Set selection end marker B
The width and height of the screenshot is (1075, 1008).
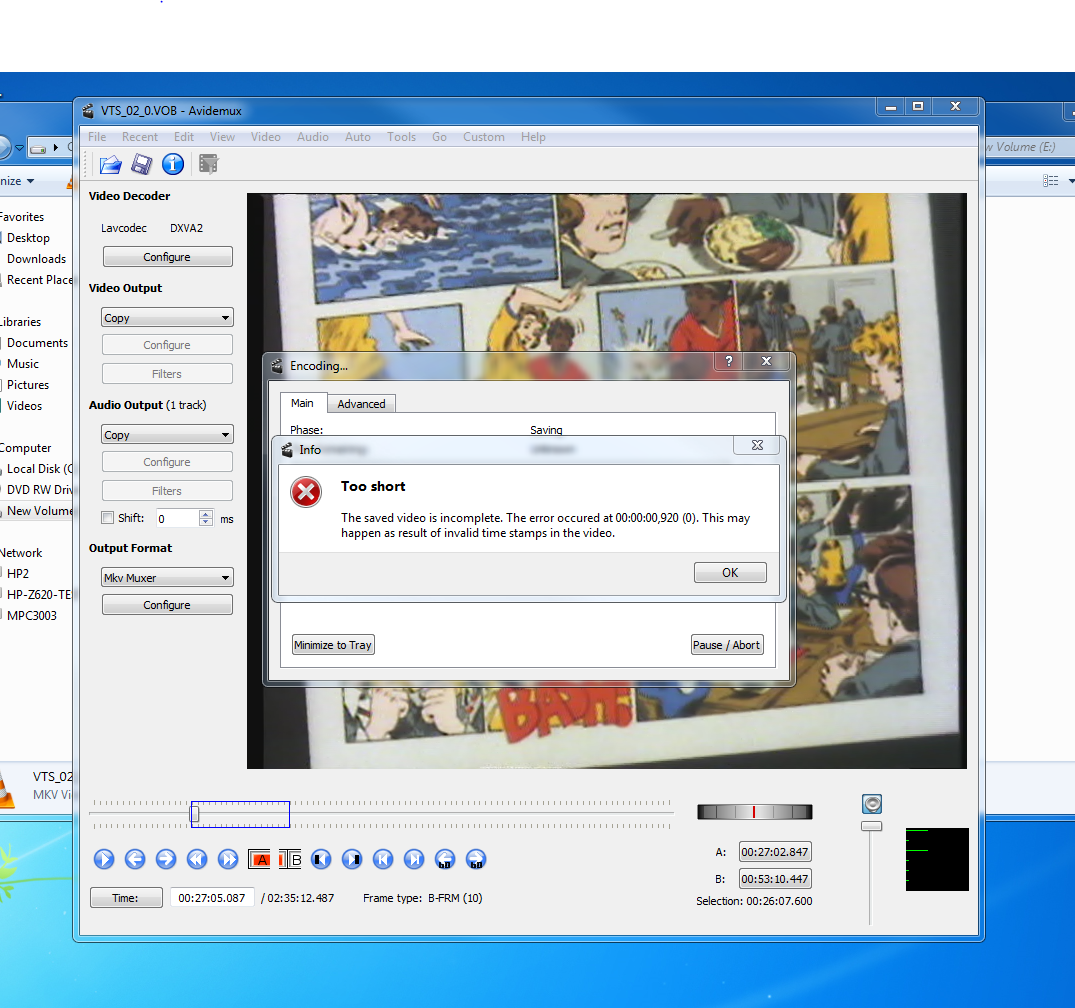click(x=290, y=859)
